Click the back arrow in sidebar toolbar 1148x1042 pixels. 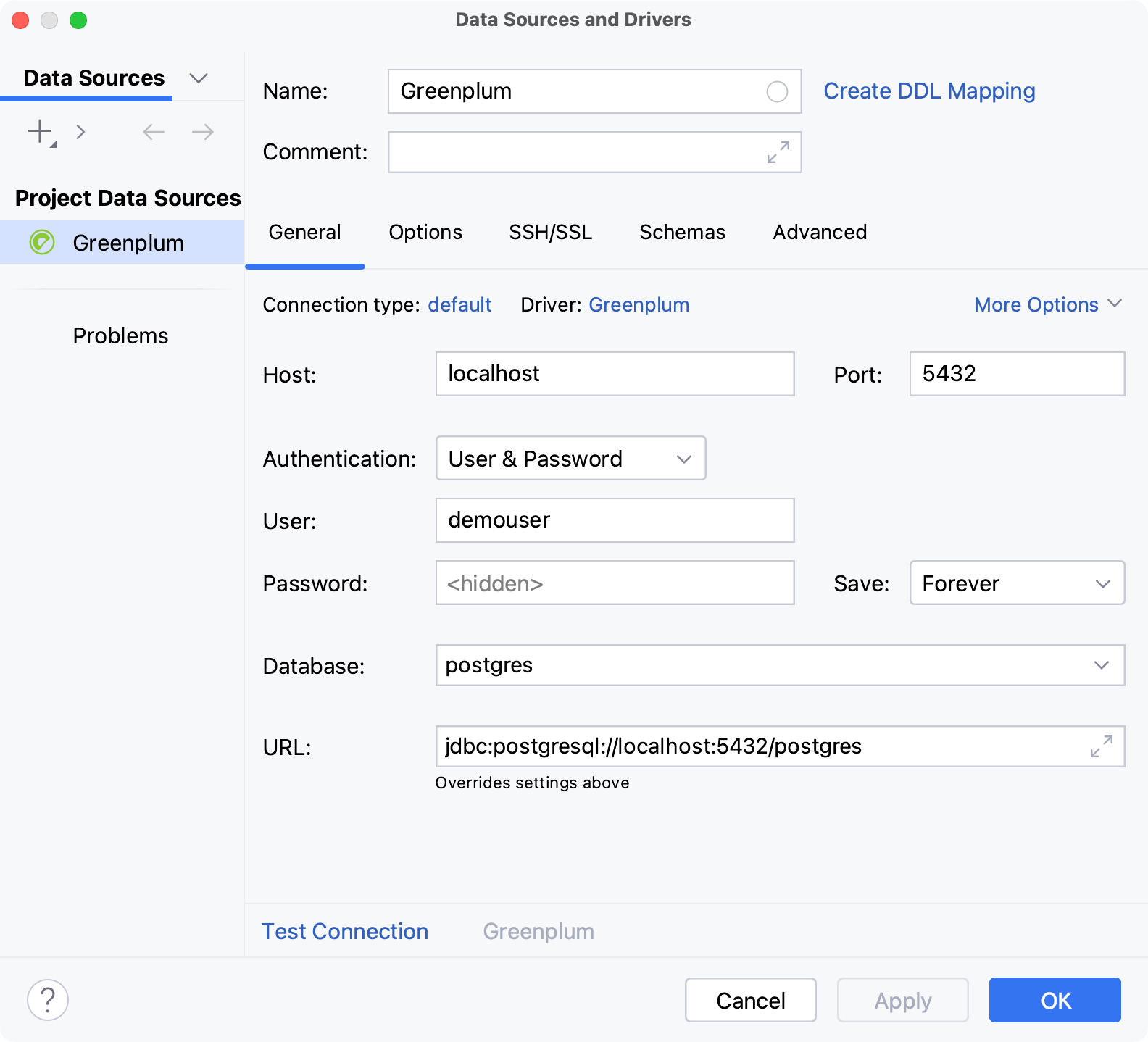pyautogui.click(x=154, y=132)
